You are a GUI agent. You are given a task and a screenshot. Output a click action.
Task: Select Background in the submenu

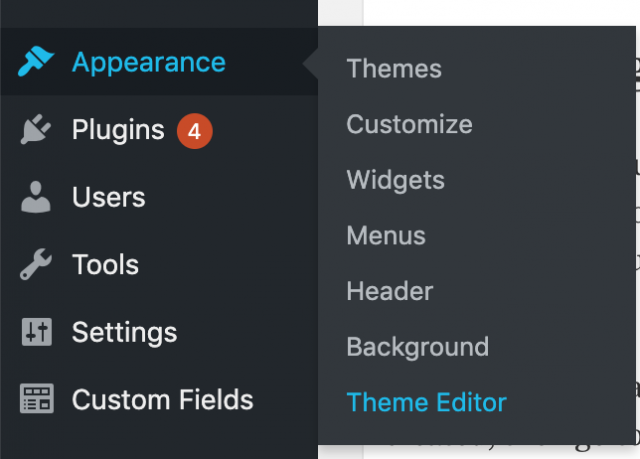click(x=417, y=347)
